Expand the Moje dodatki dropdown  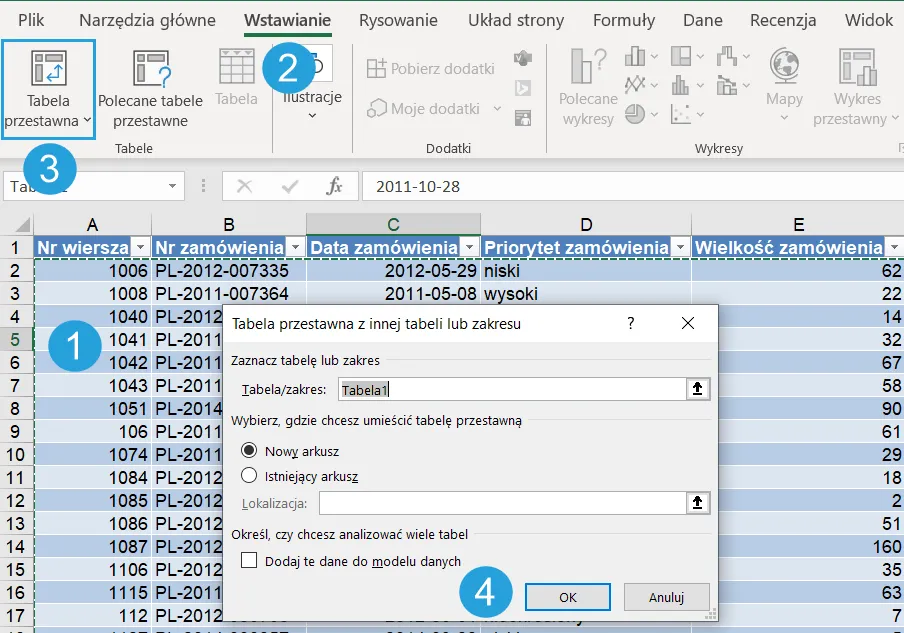(x=498, y=108)
